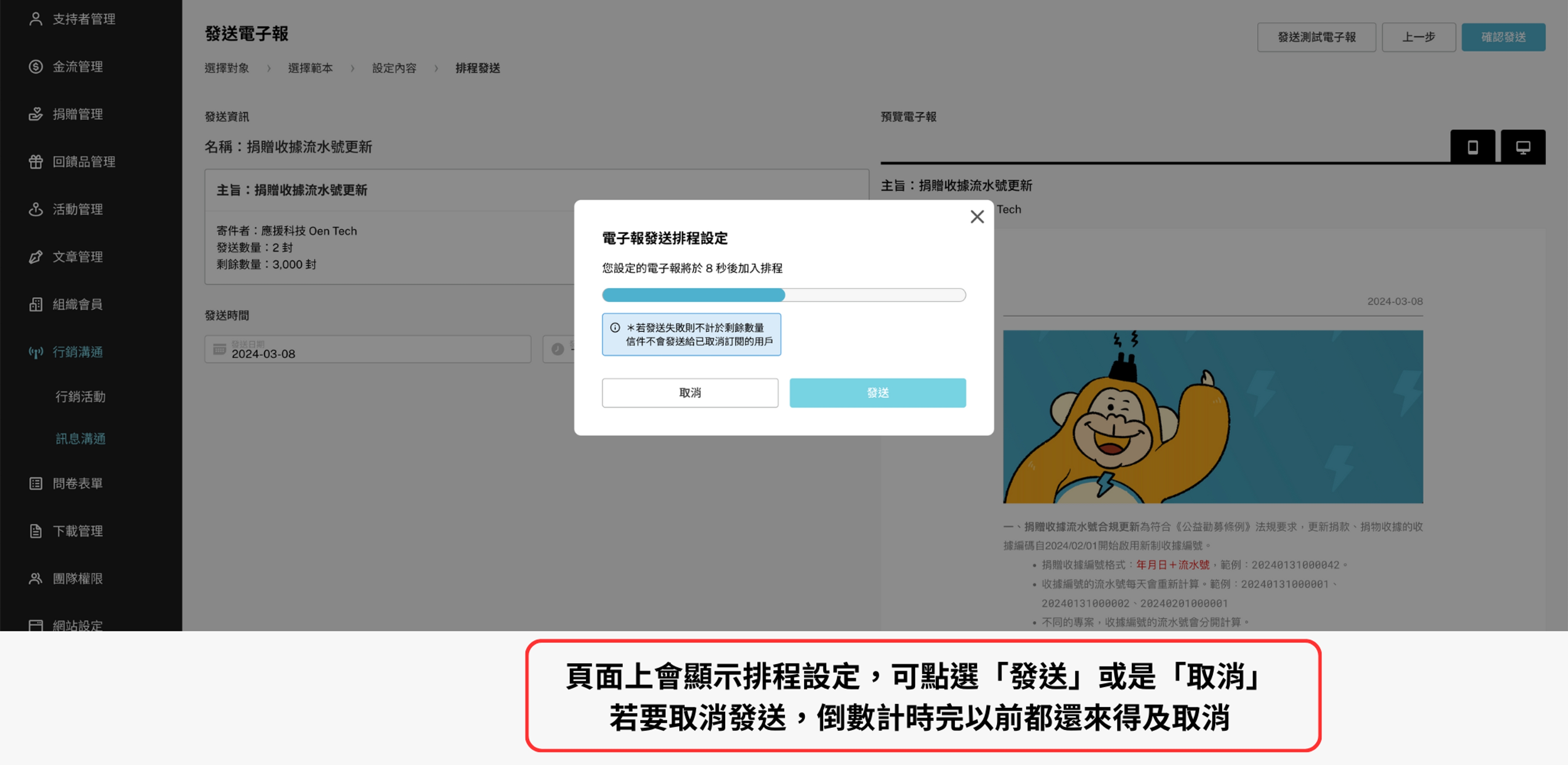
Task: Open 支持者管理 menu
Action: coord(84,19)
